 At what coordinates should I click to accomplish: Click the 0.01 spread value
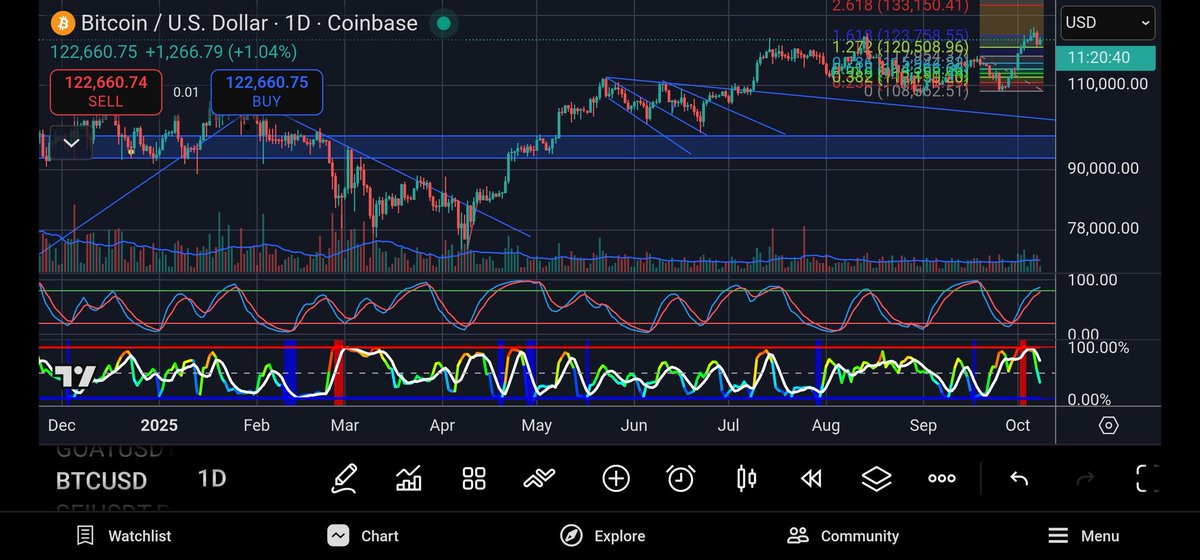186,92
